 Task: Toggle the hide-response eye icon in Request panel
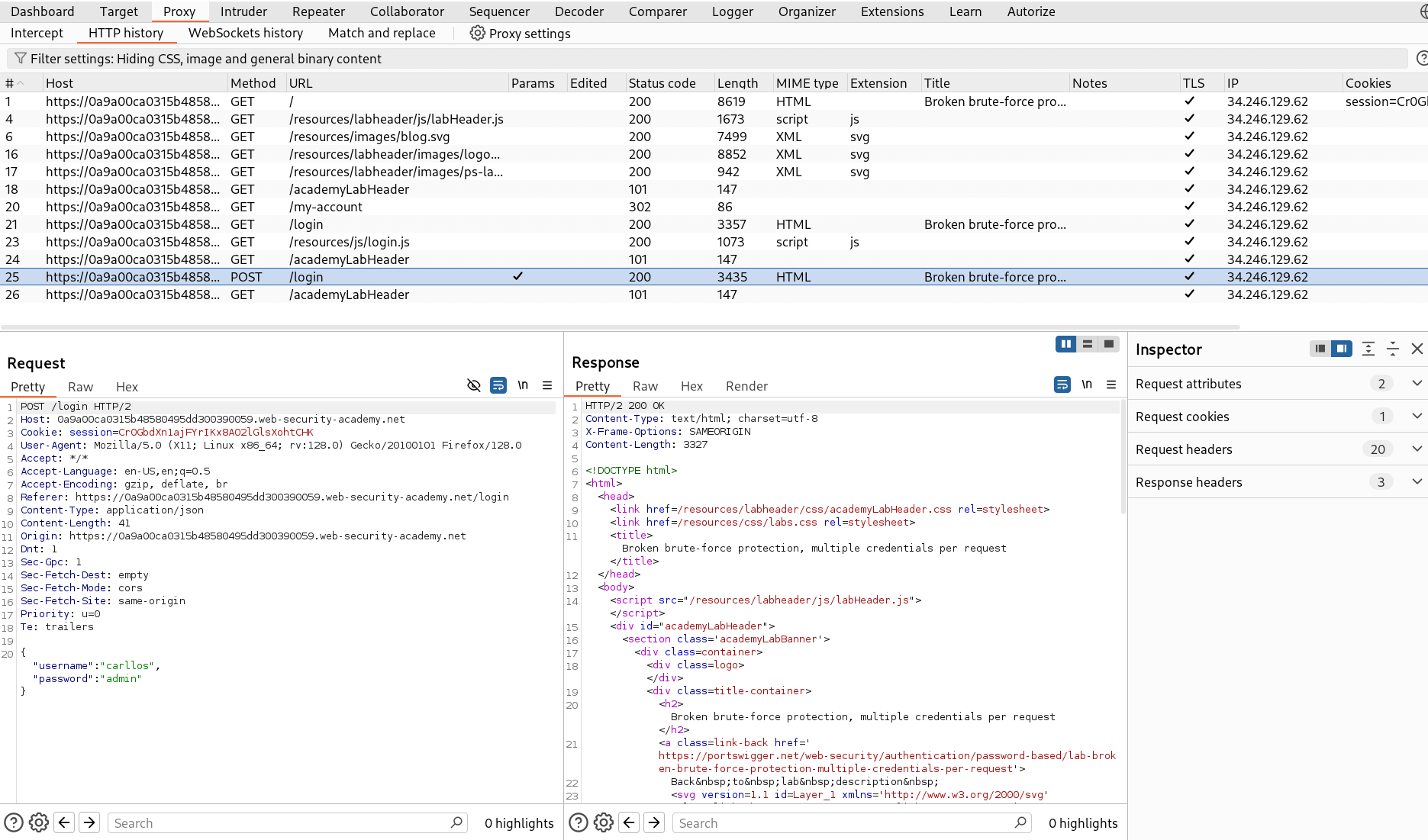474,385
